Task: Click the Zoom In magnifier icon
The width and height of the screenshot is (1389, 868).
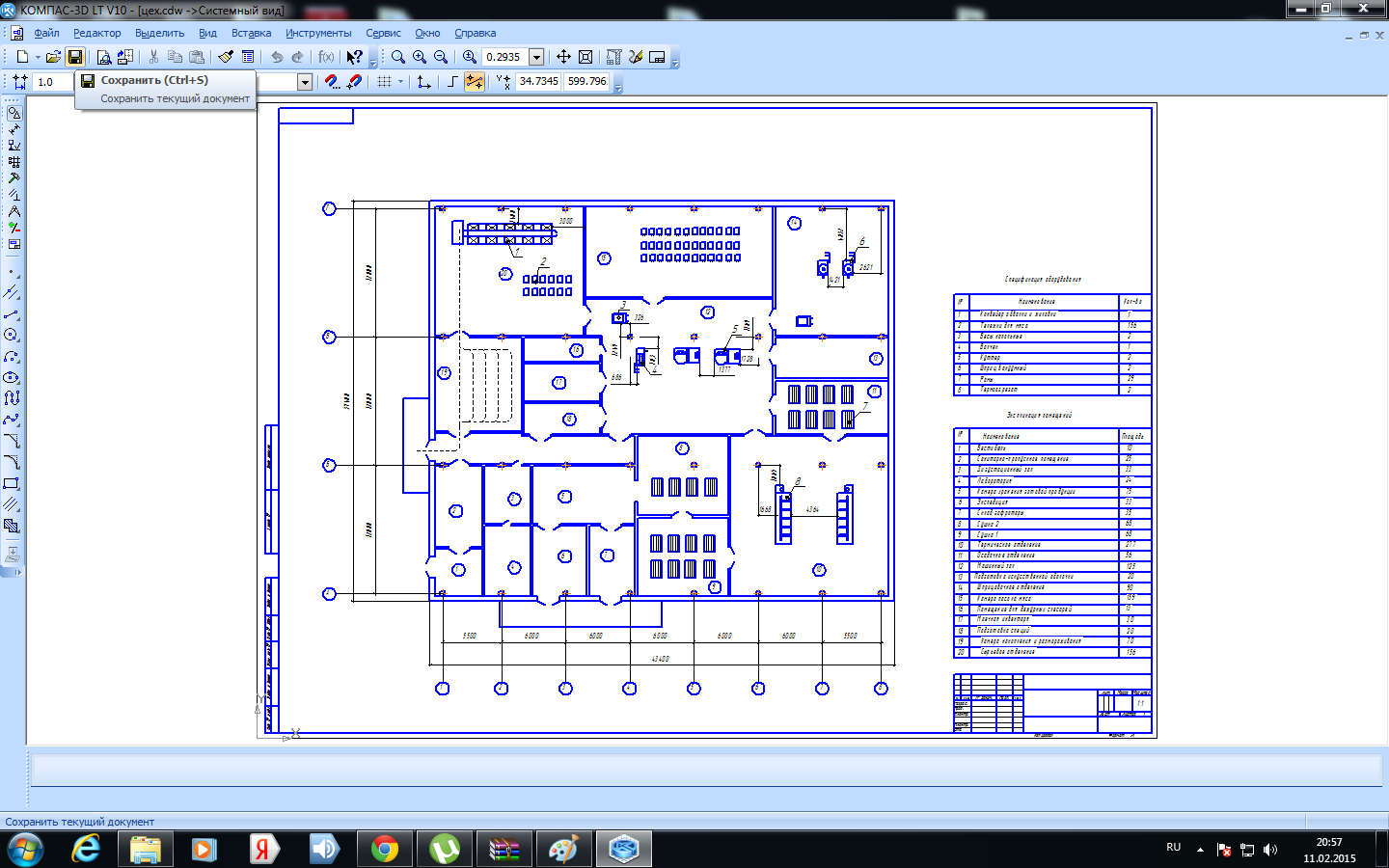Action: [420, 57]
